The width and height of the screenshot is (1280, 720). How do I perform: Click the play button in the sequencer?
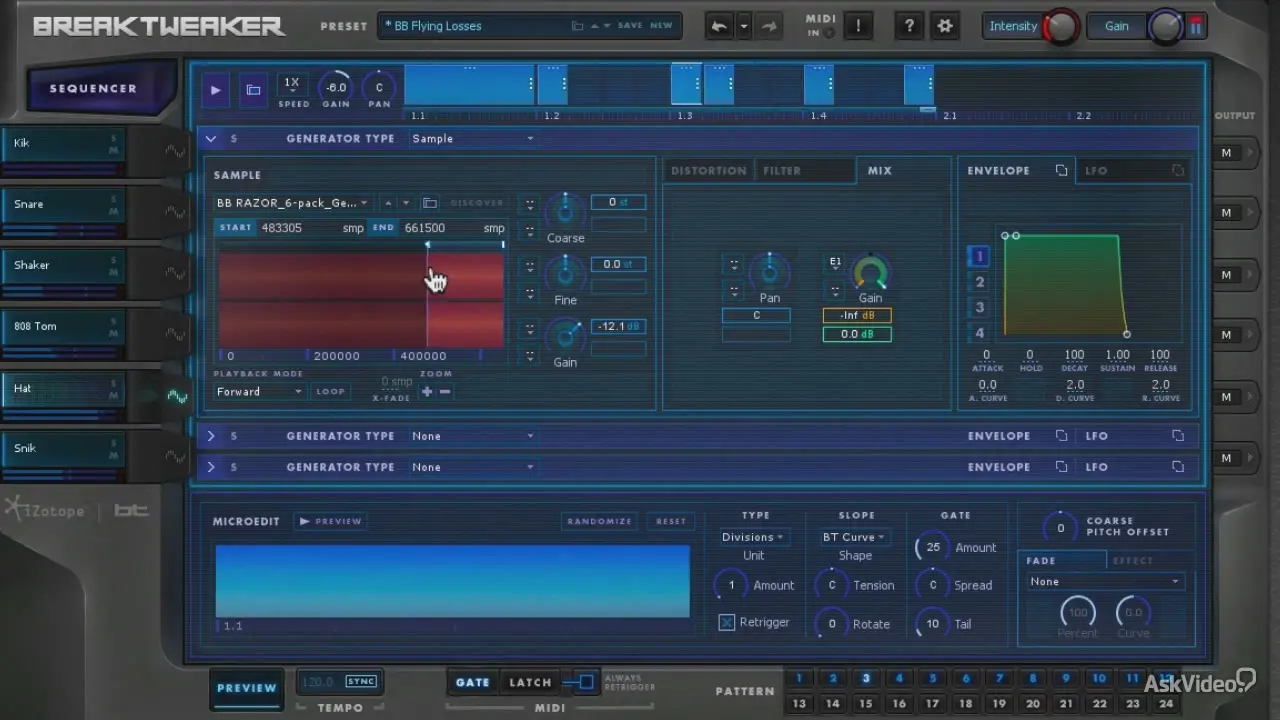click(215, 90)
